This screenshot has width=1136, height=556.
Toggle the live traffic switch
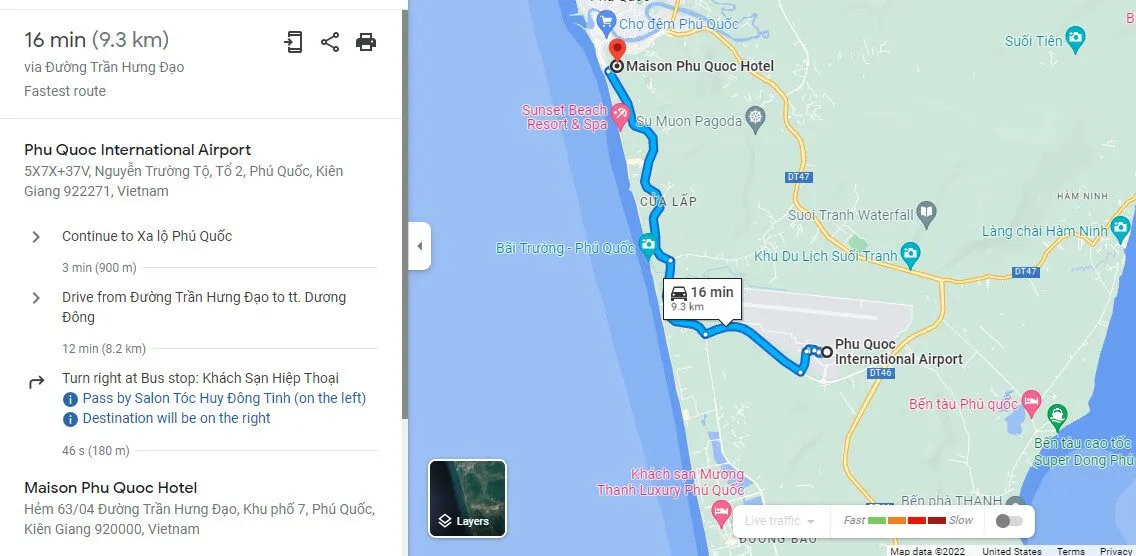pos(1009,520)
